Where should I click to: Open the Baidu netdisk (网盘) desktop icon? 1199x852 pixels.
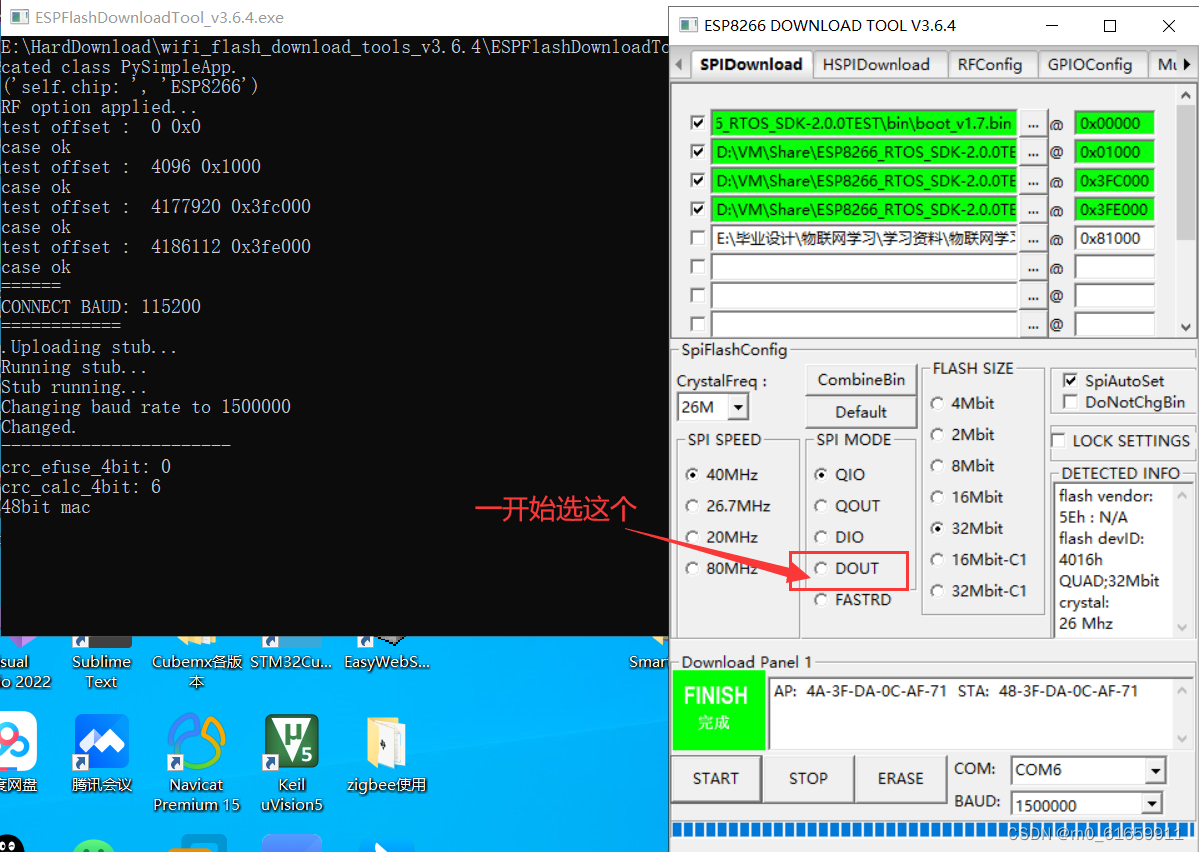18,753
